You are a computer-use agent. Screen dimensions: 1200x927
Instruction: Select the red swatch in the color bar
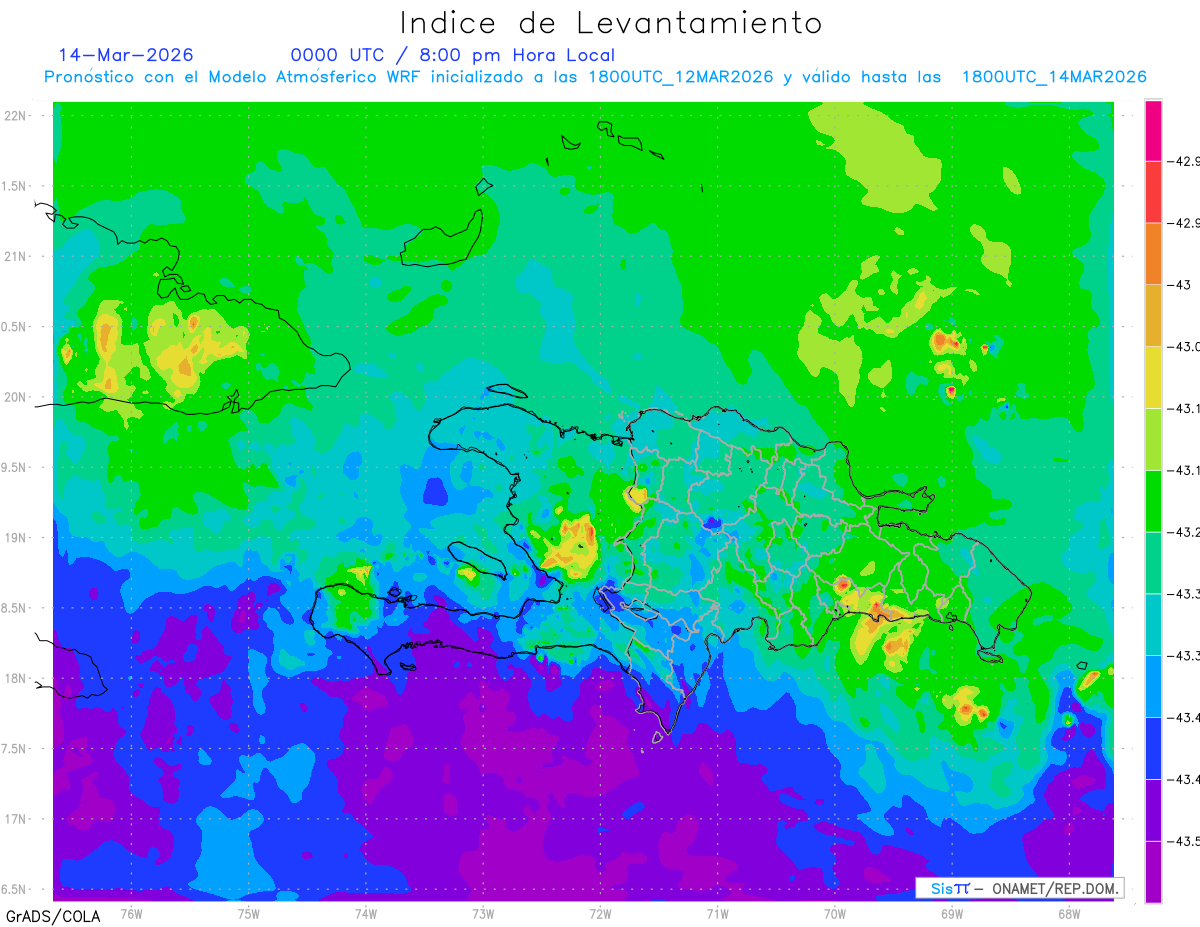(x=1153, y=191)
